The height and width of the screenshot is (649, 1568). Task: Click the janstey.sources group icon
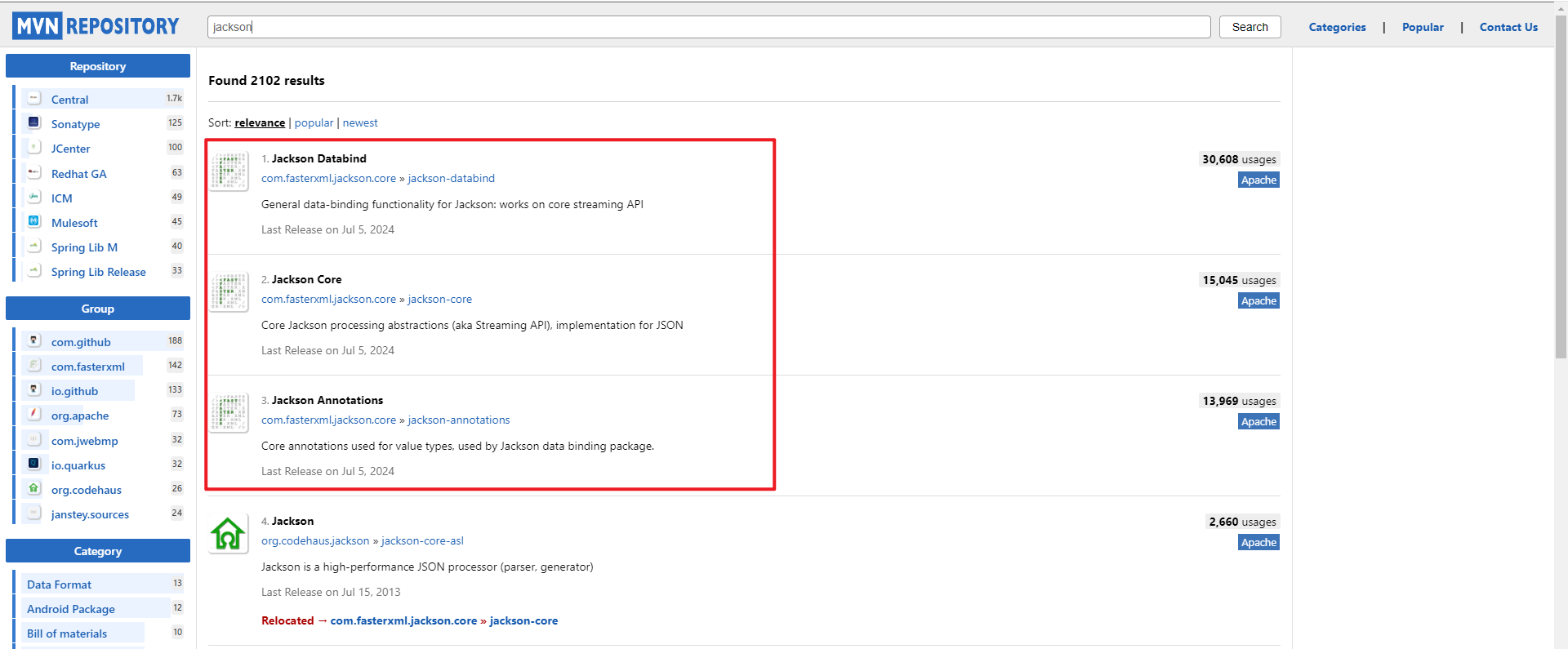click(34, 513)
